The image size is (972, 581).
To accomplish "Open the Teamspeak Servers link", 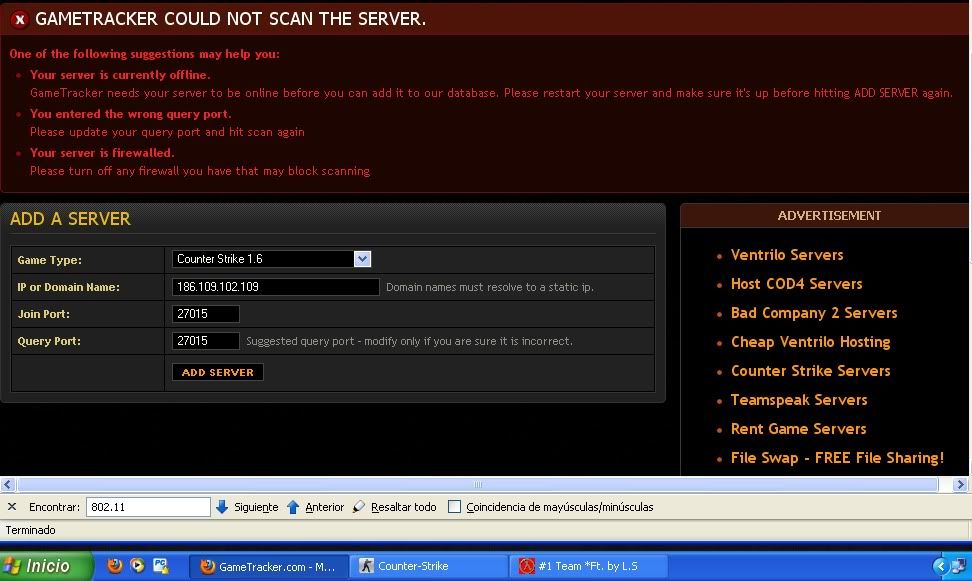I will 798,400.
